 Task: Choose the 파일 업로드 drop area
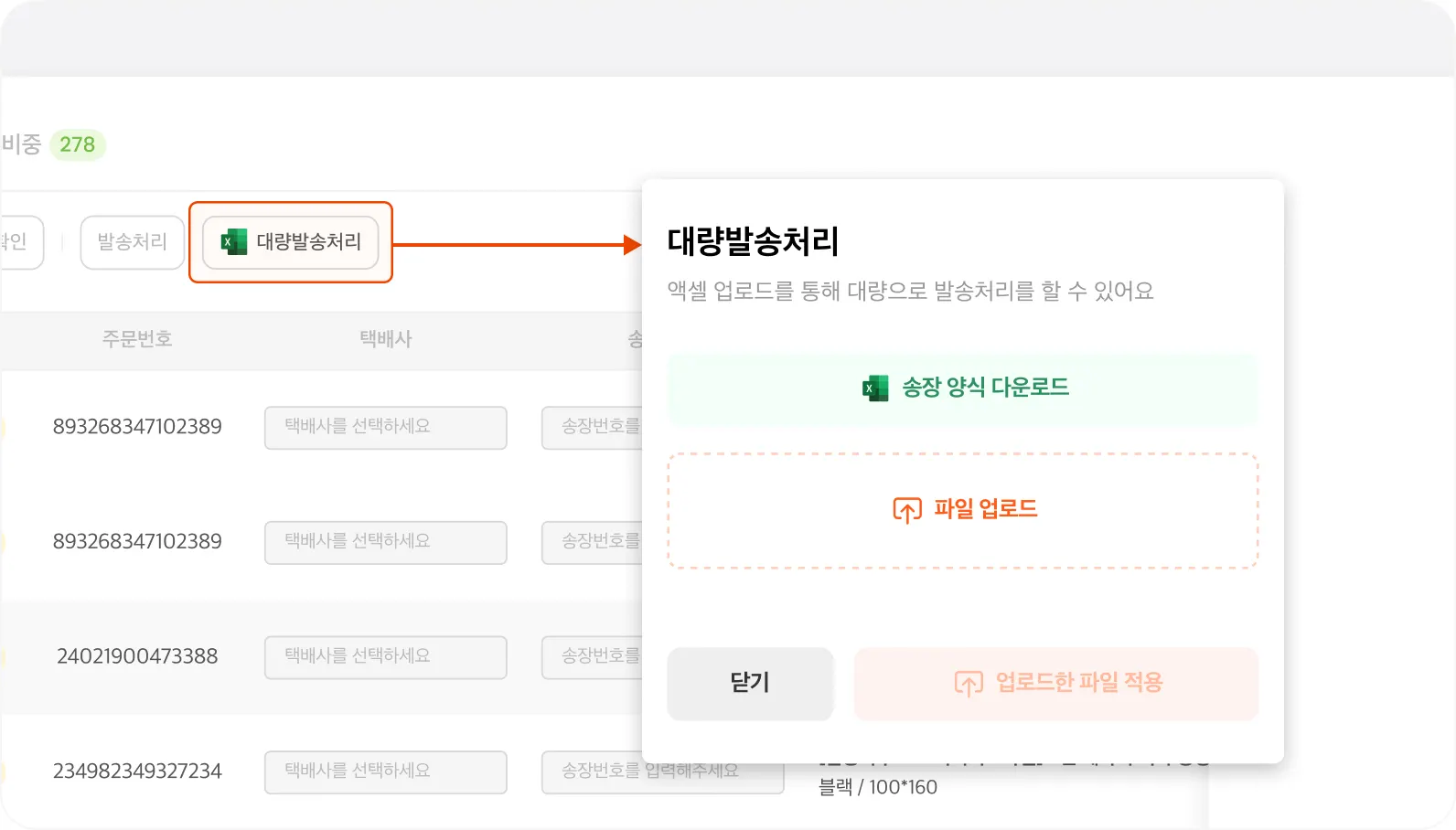pos(963,510)
